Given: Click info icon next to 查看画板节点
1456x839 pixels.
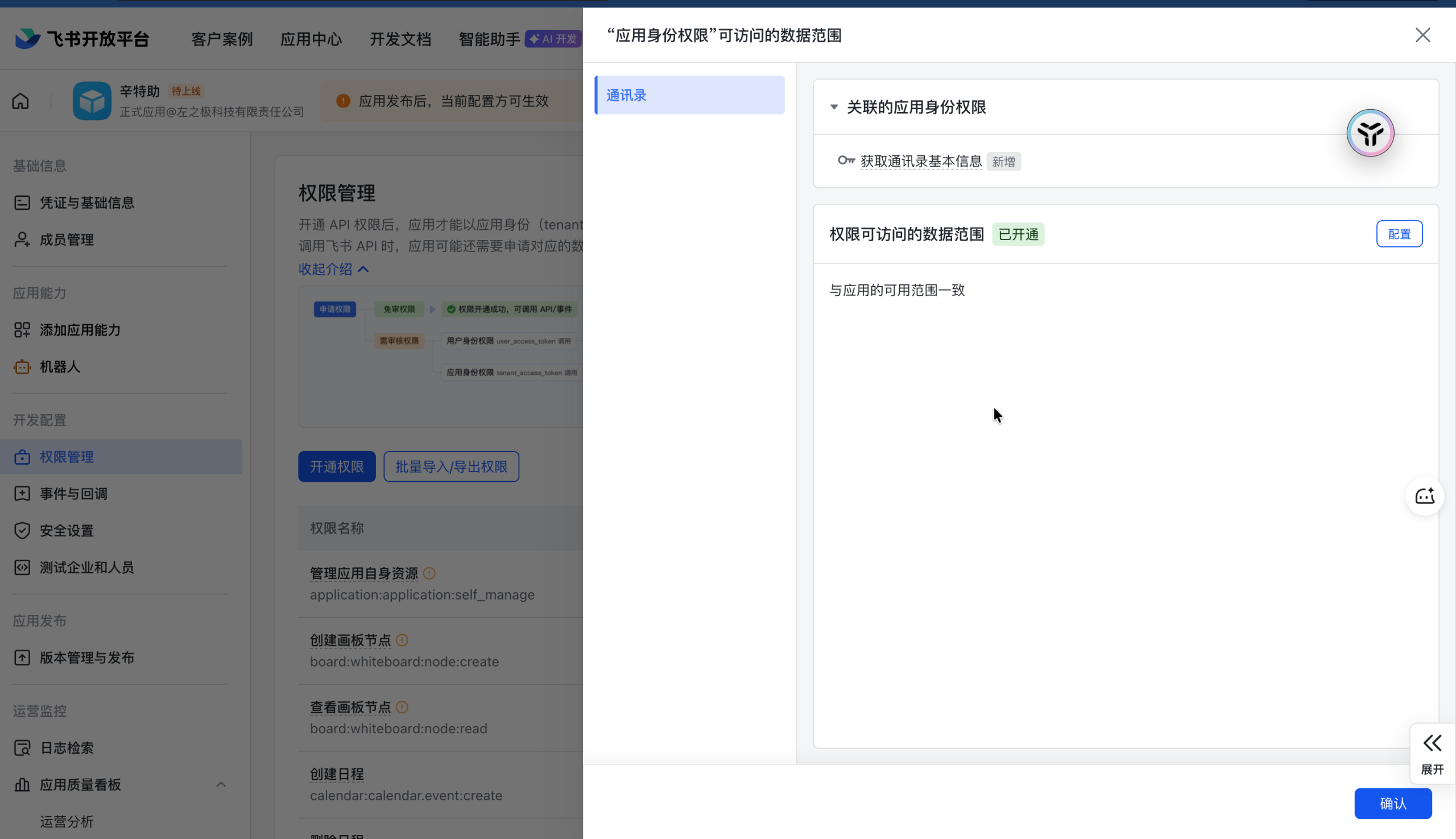Looking at the screenshot, I should click(x=402, y=707).
